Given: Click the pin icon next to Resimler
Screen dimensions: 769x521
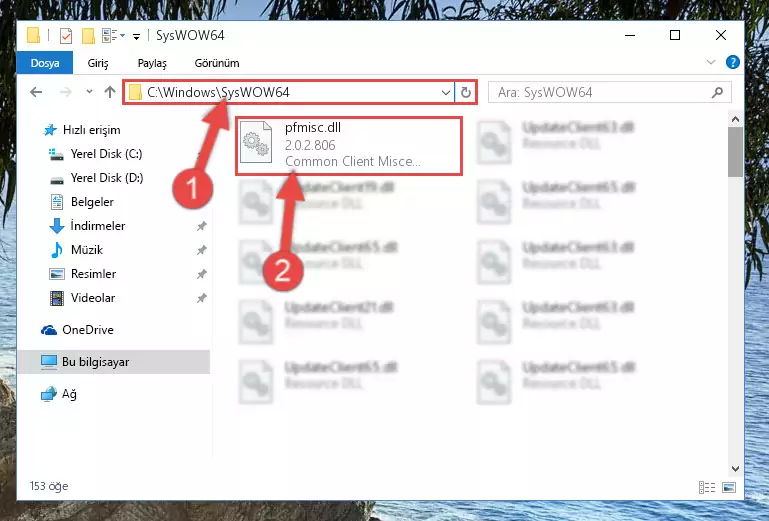Looking at the screenshot, I should pyautogui.click(x=202, y=274).
